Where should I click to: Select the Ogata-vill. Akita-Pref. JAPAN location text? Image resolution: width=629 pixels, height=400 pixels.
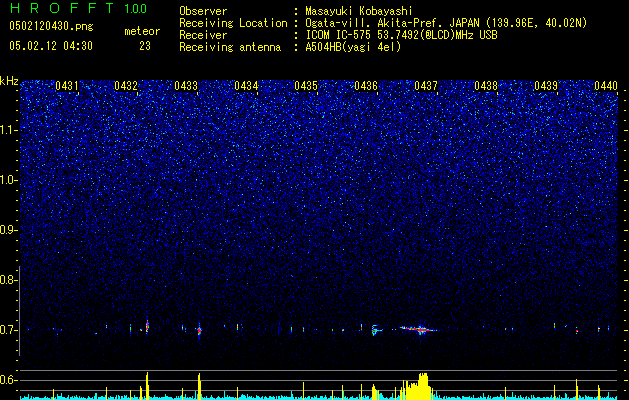click(446, 23)
